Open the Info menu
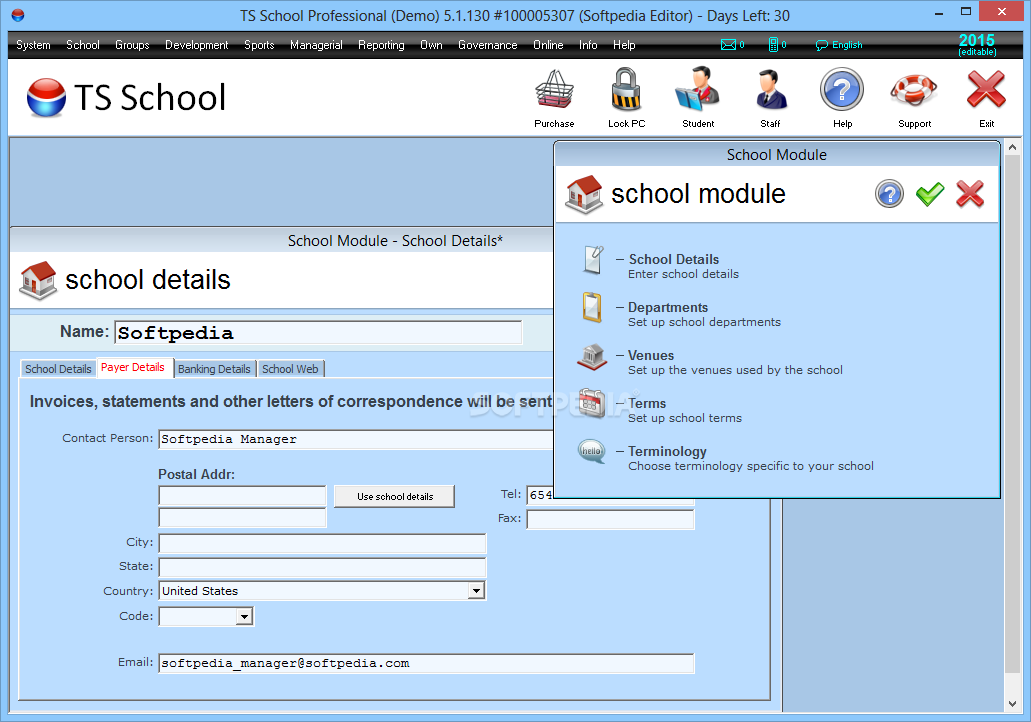Image resolution: width=1031 pixels, height=722 pixels. click(588, 45)
